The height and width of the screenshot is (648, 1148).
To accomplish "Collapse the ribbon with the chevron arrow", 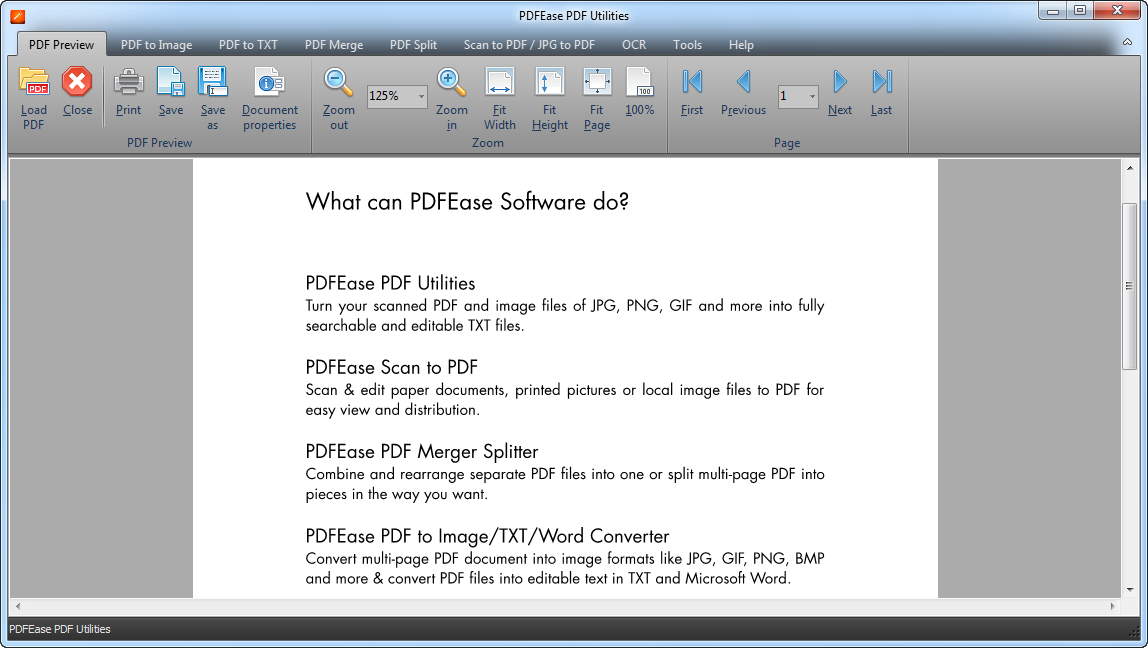I will [1128, 43].
